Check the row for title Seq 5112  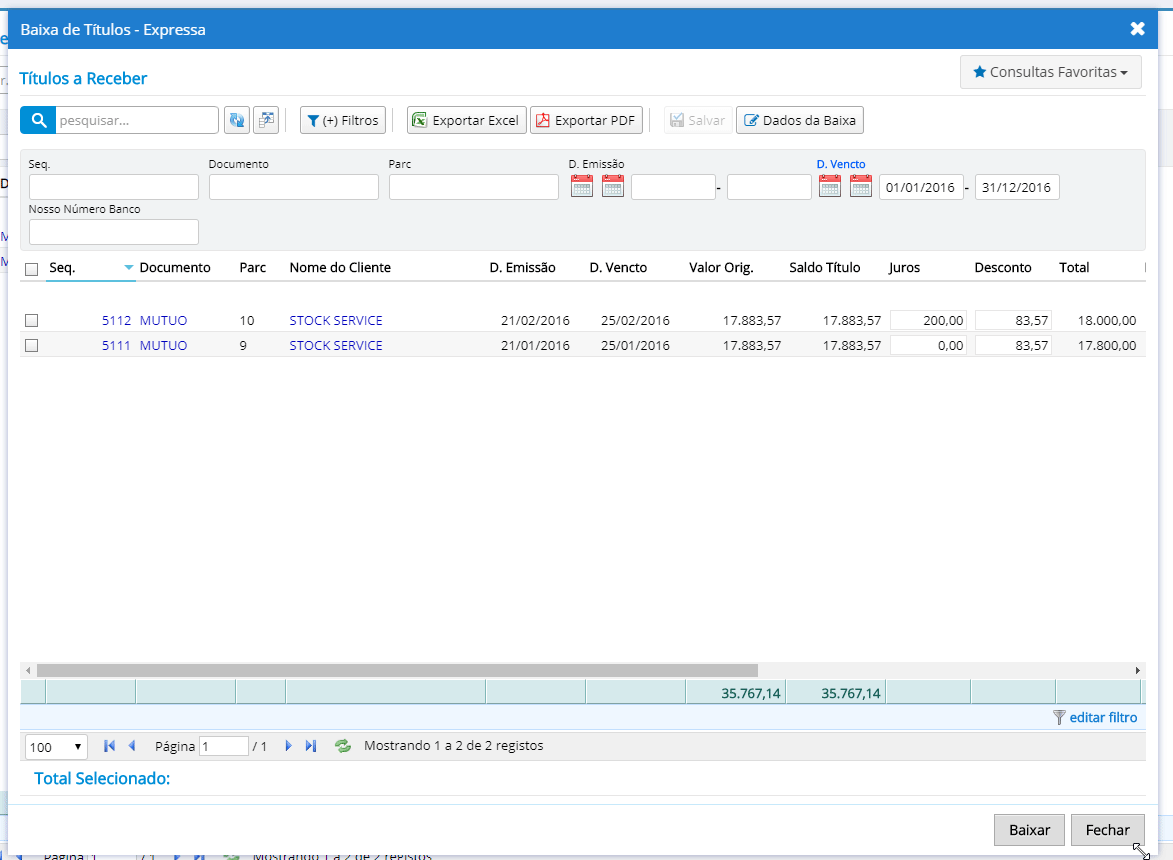[31, 320]
